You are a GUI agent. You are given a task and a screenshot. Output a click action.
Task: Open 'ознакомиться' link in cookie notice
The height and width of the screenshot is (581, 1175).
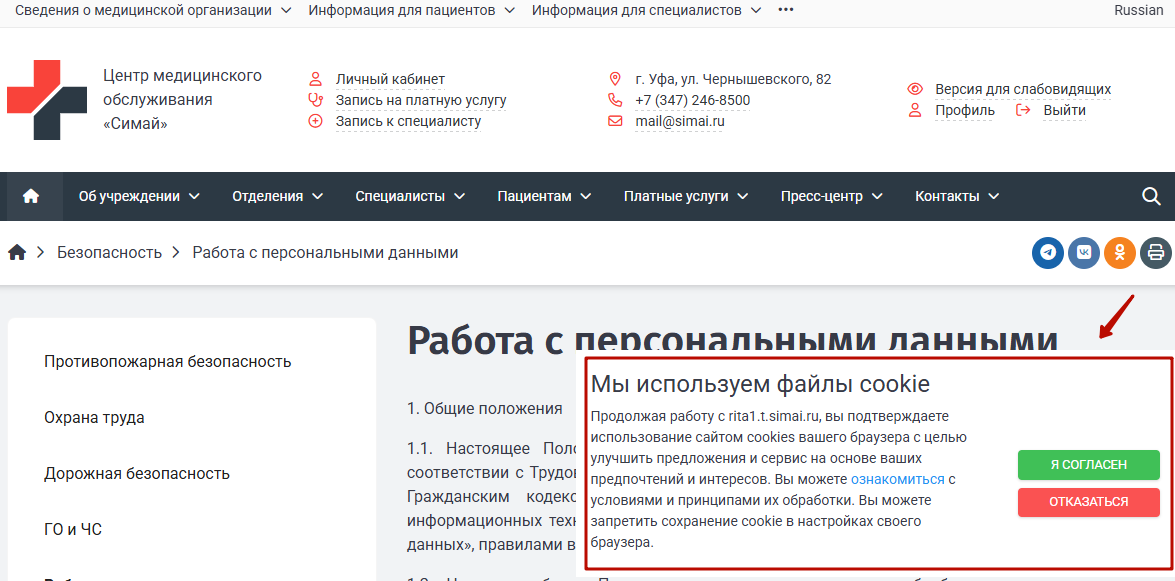(x=897, y=479)
